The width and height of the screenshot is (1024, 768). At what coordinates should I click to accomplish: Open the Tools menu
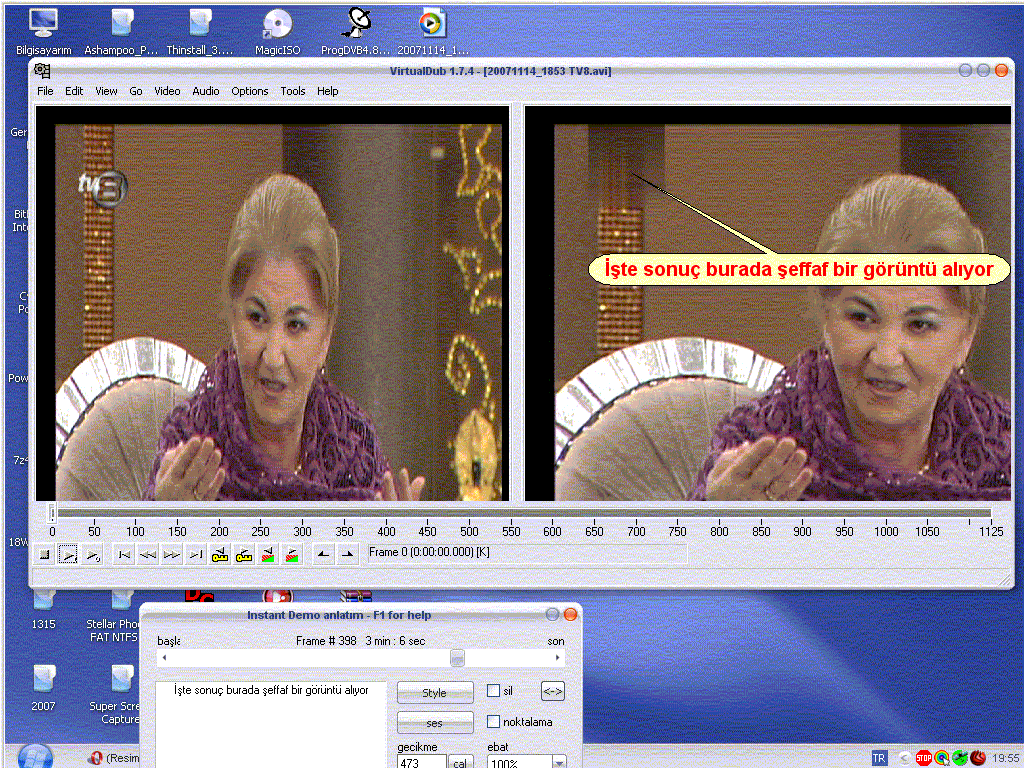click(293, 91)
